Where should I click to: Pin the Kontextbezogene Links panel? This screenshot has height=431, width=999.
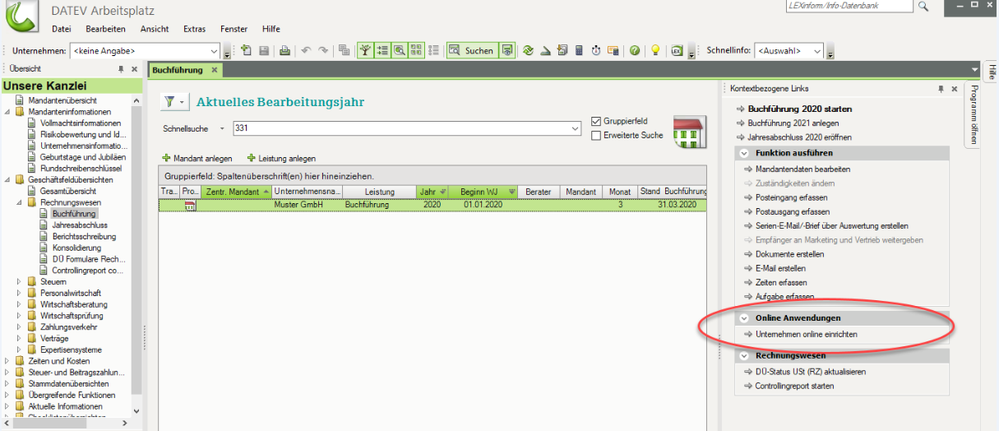(x=941, y=89)
